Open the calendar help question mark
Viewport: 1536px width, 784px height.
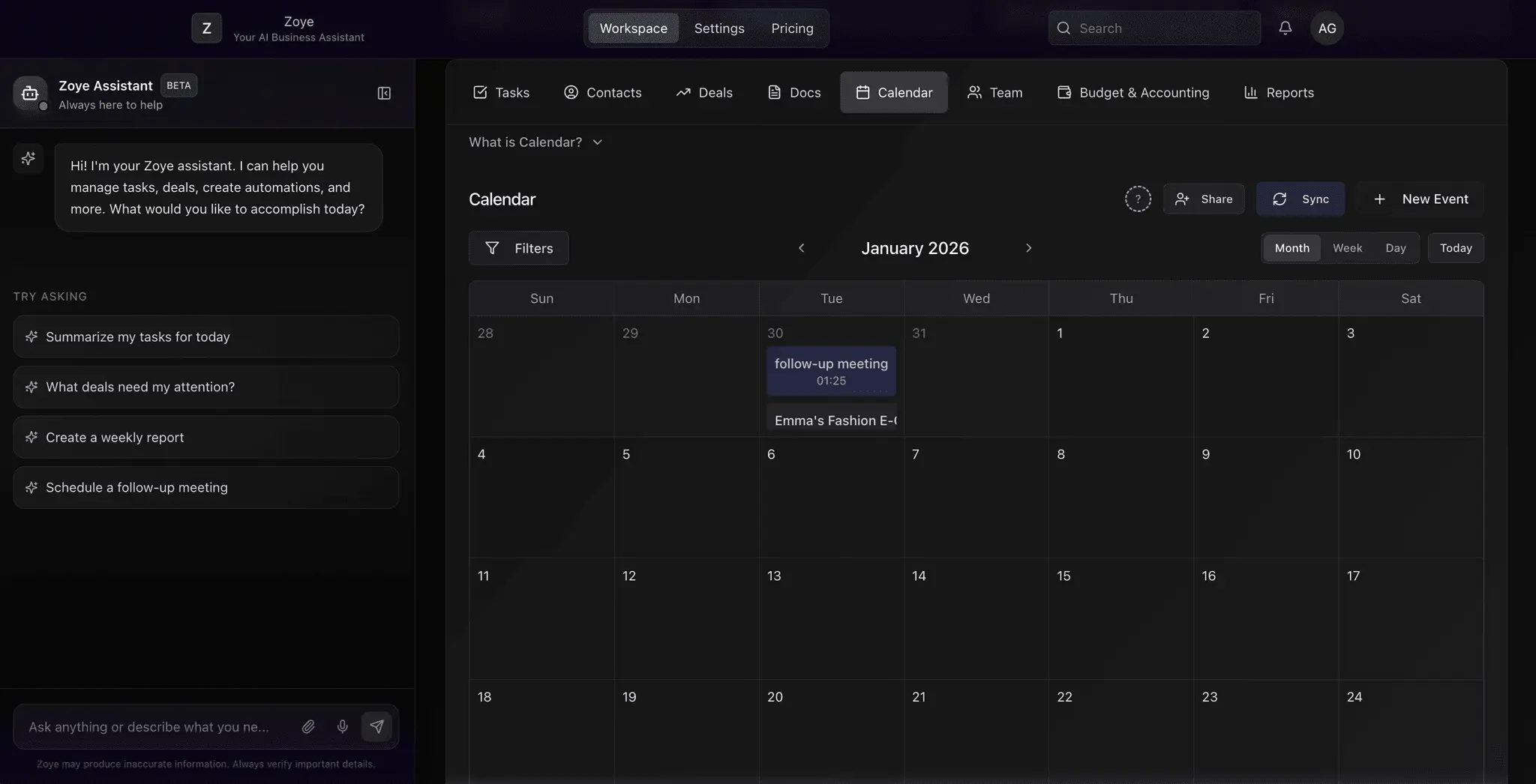pos(1138,199)
